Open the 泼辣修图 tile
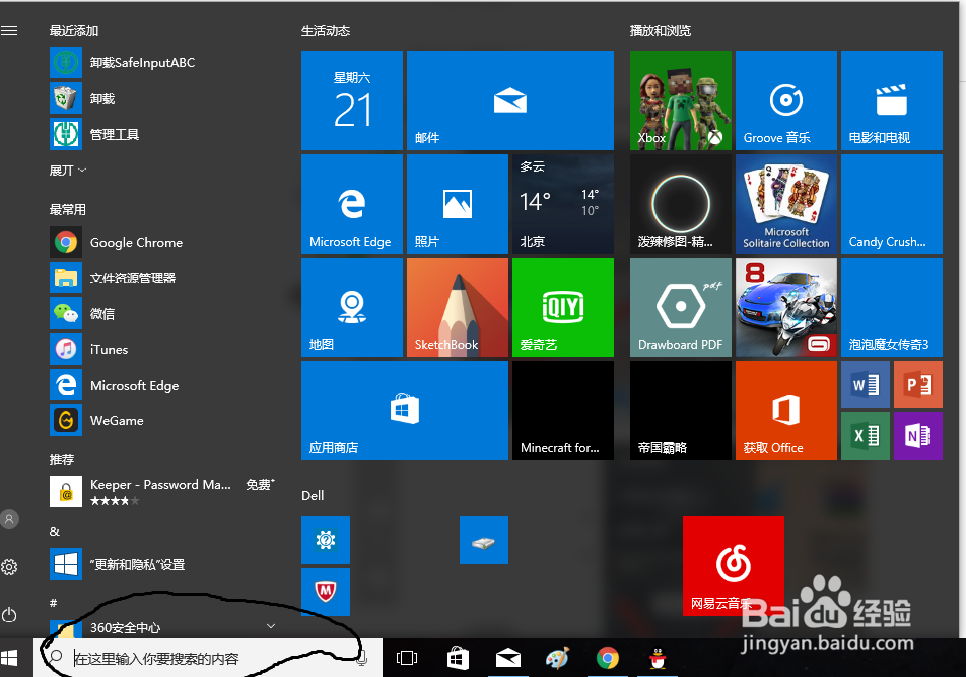 pyautogui.click(x=681, y=204)
